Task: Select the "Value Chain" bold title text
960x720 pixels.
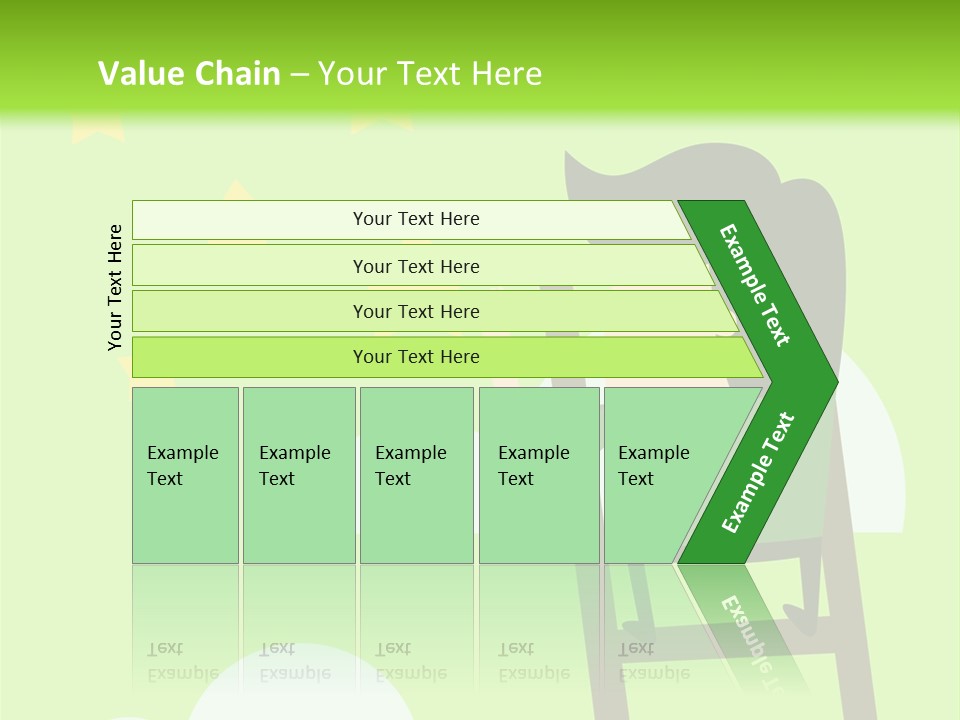Action: coord(189,73)
